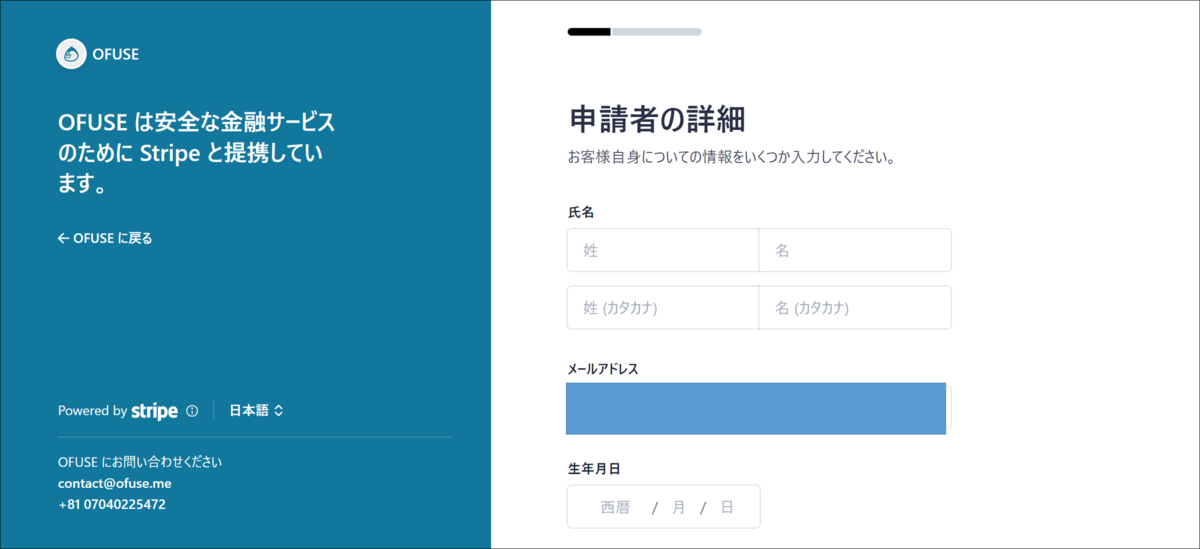Focus the 名 first name field
The image size is (1200, 549).
(x=855, y=250)
